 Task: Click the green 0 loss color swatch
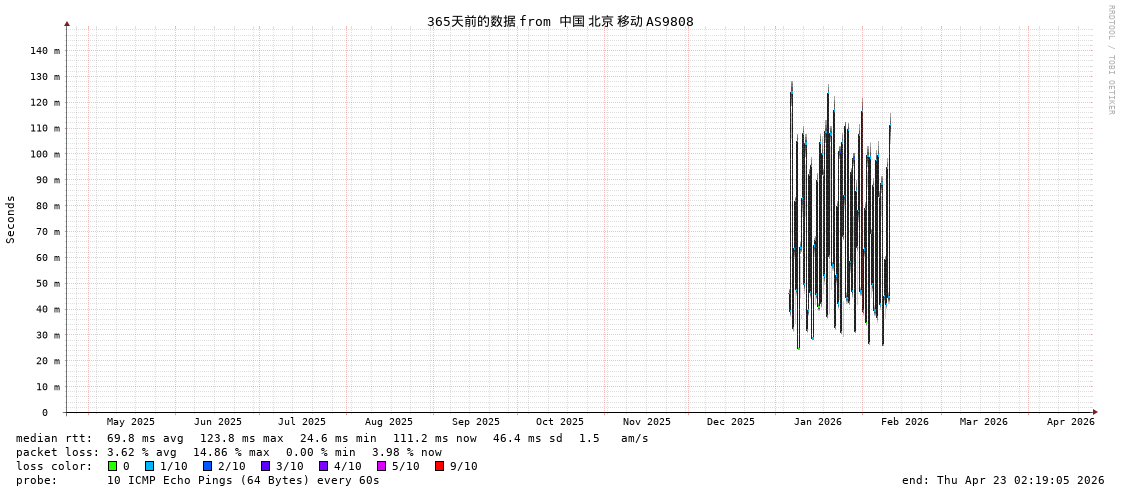[x=112, y=466]
